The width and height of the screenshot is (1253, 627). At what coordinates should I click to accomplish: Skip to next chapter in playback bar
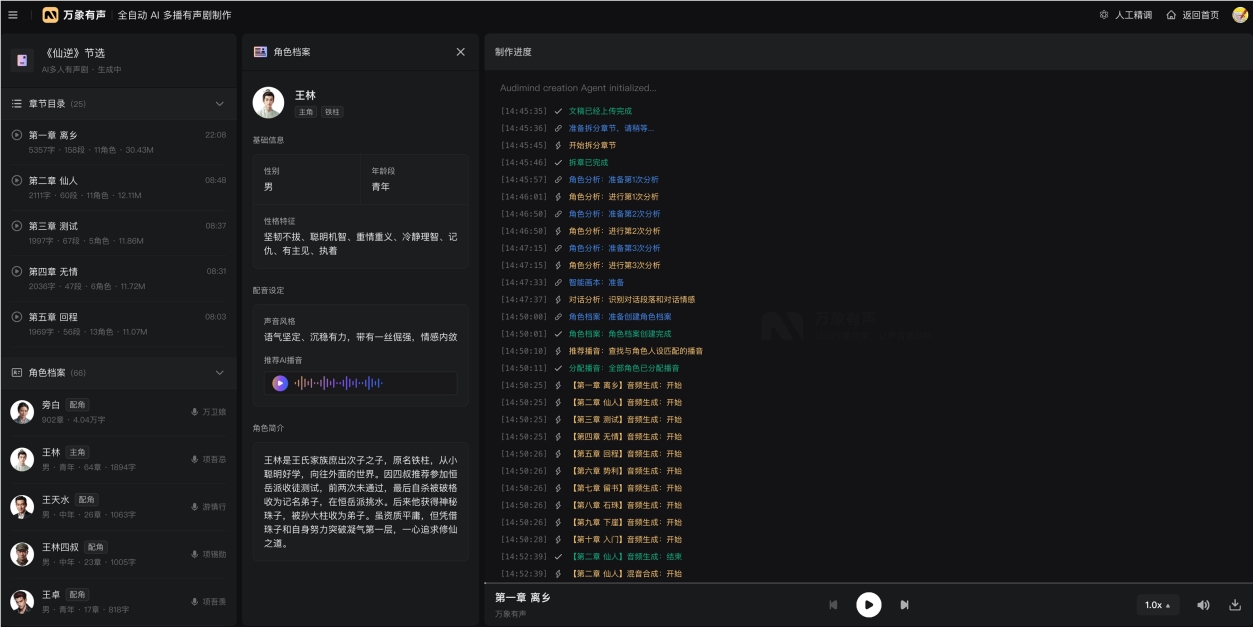pyautogui.click(x=904, y=604)
